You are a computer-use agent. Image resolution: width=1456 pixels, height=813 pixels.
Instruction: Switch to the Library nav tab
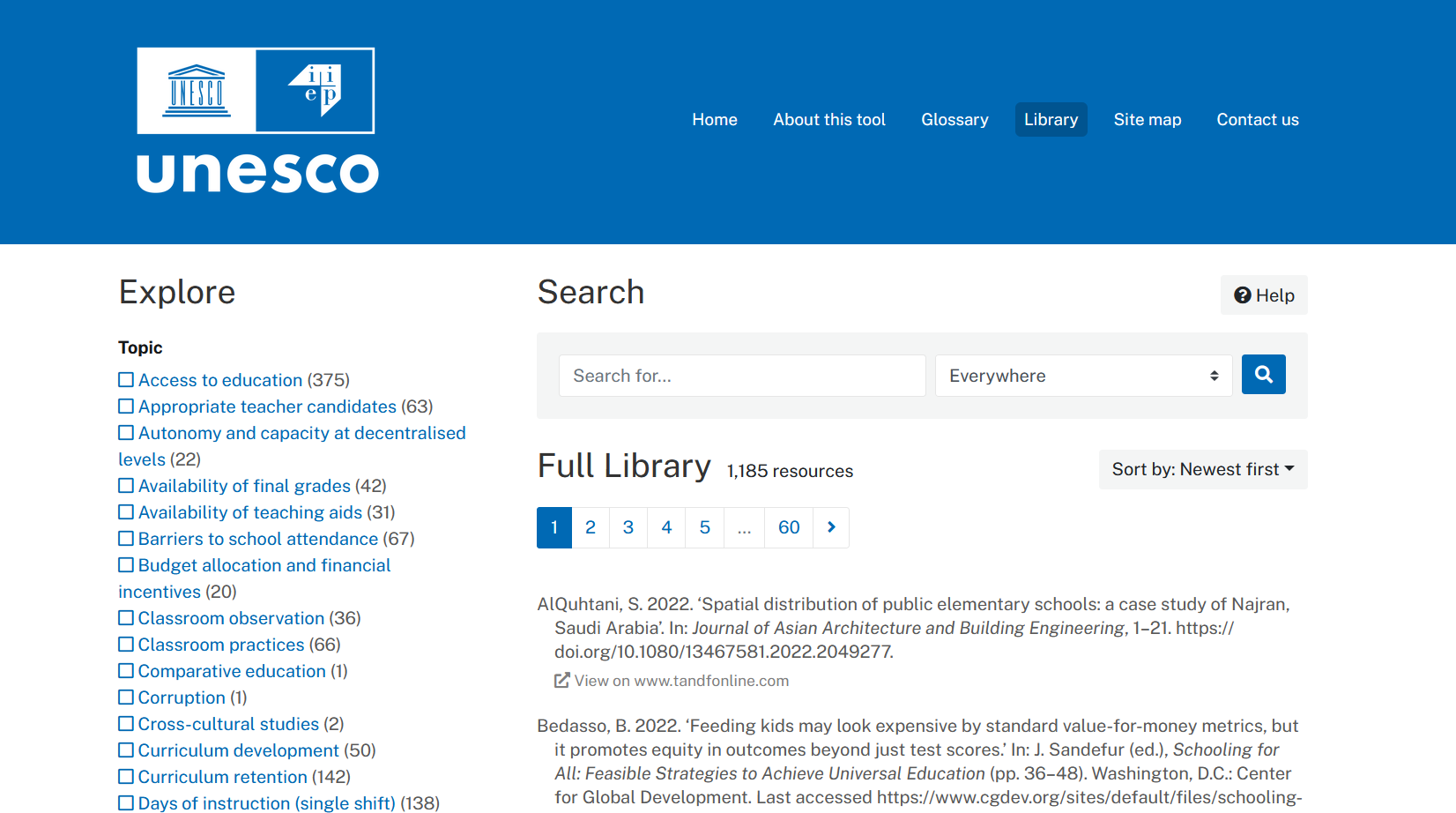(1051, 120)
